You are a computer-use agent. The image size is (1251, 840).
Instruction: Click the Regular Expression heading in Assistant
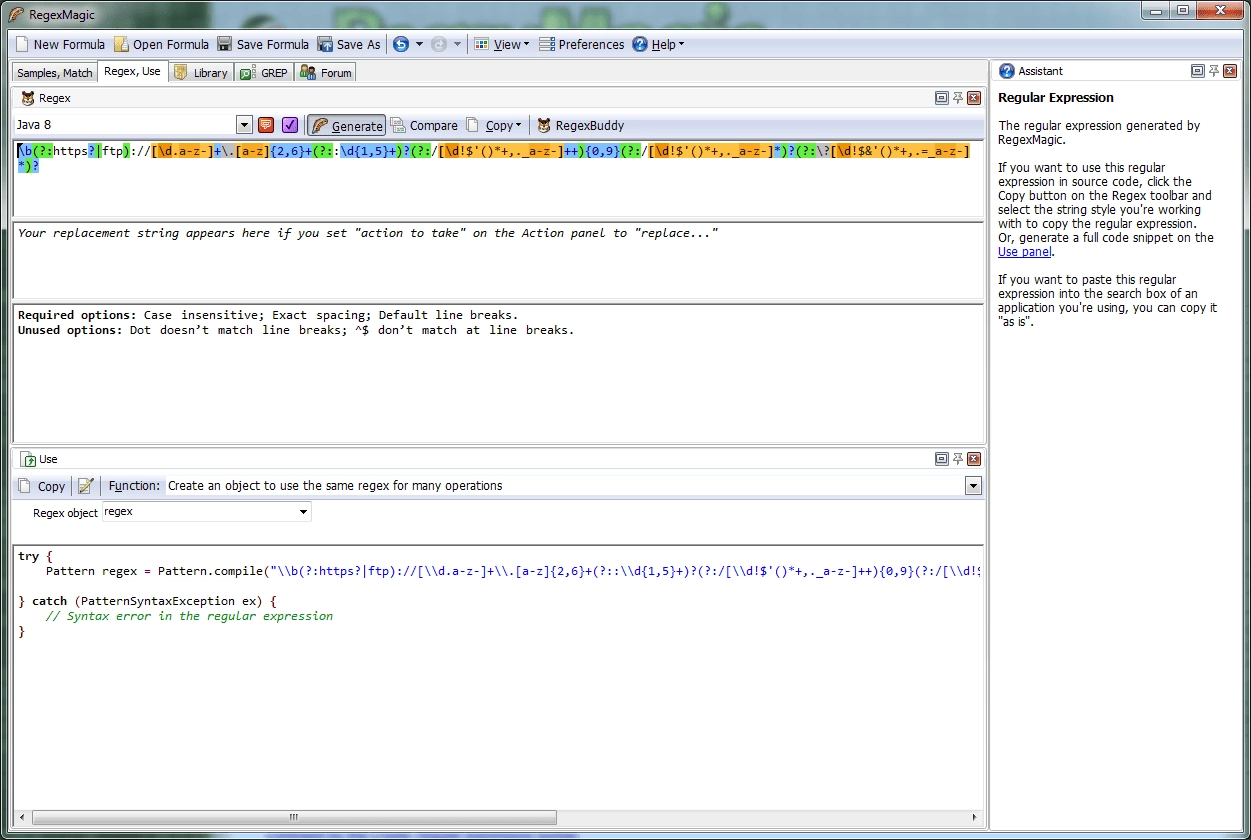point(1055,98)
